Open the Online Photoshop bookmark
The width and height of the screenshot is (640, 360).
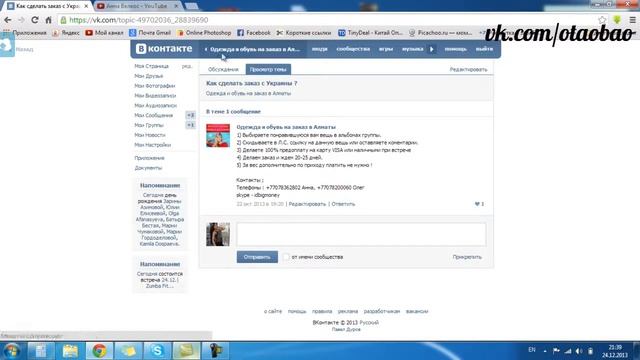pyautogui.click(x=204, y=33)
